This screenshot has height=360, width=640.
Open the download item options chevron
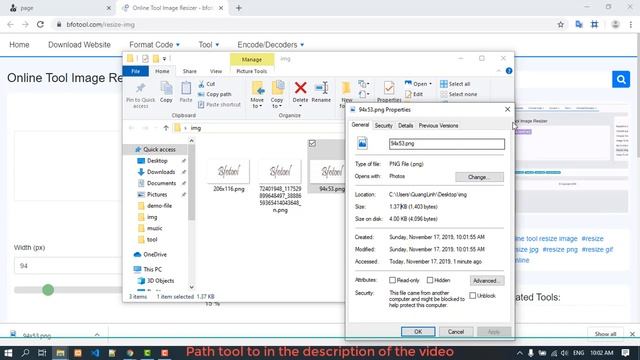point(97,335)
